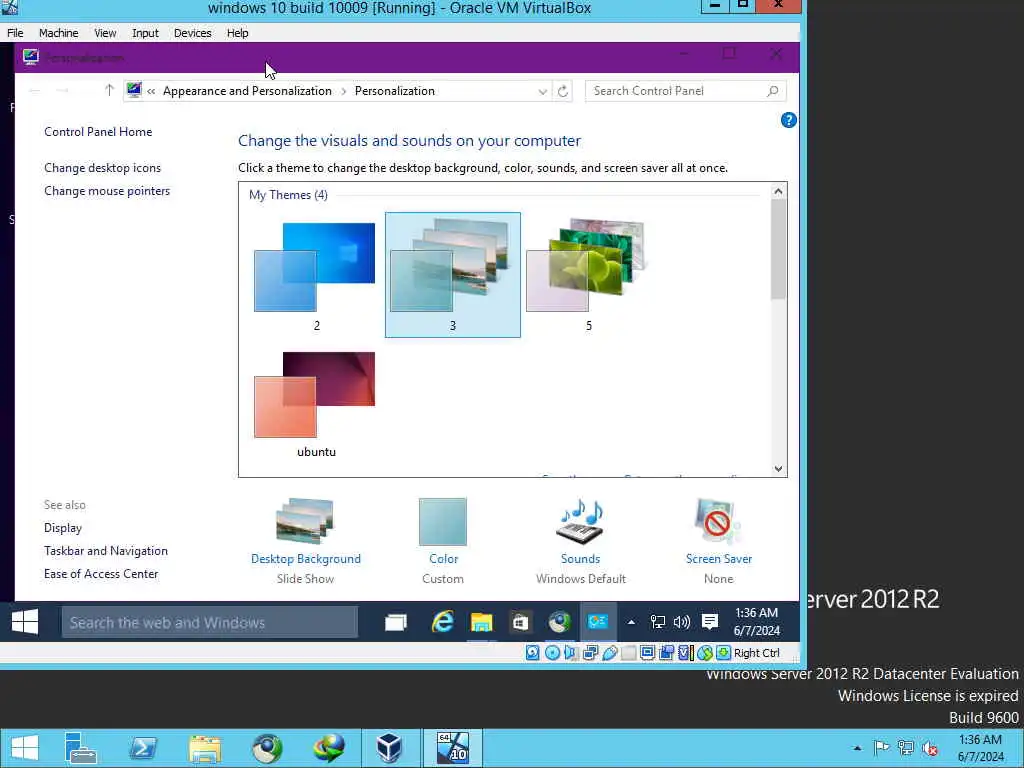
Task: Click the host Action Center flag tray icon
Action: (x=881, y=747)
